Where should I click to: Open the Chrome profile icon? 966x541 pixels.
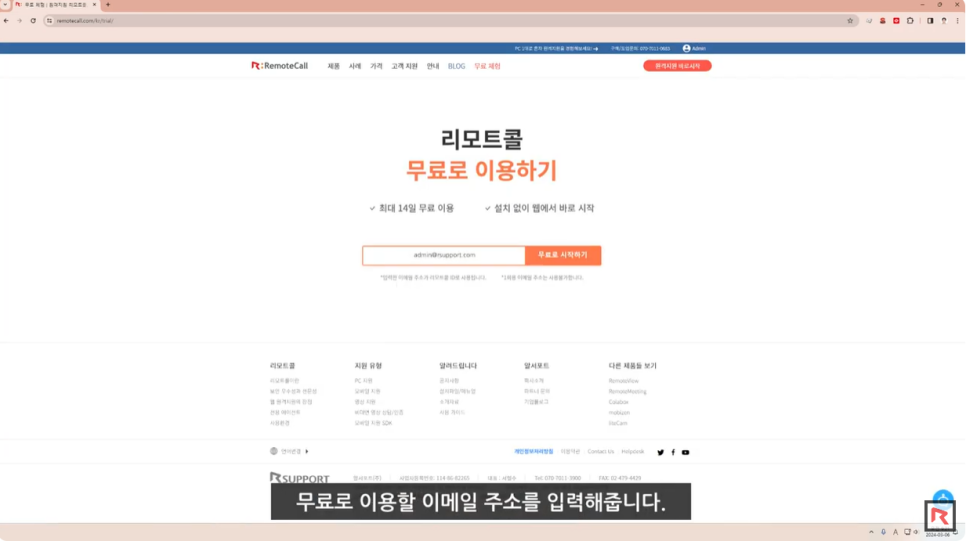(944, 20)
